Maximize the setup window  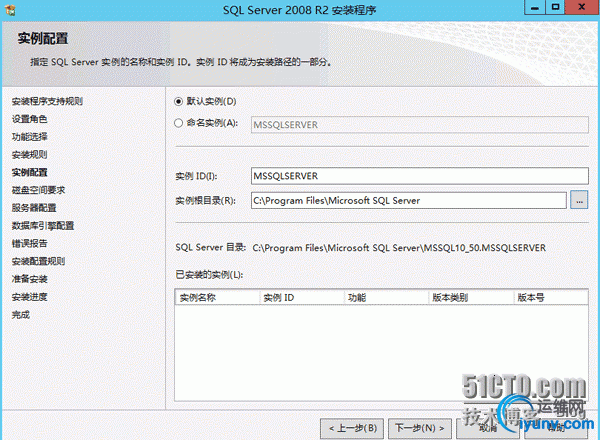coord(555,7)
